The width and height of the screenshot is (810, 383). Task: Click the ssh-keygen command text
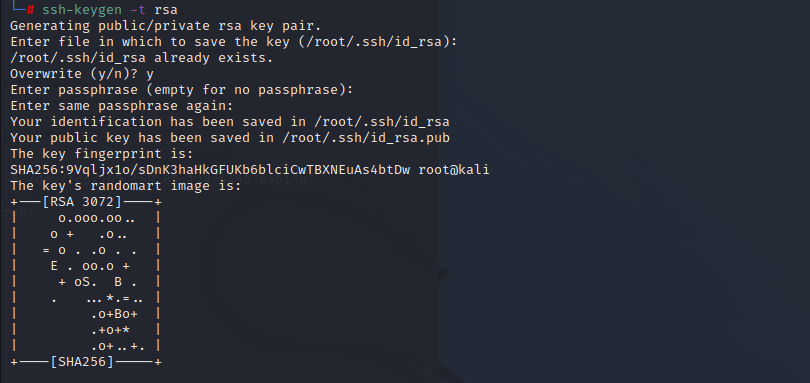(82, 10)
